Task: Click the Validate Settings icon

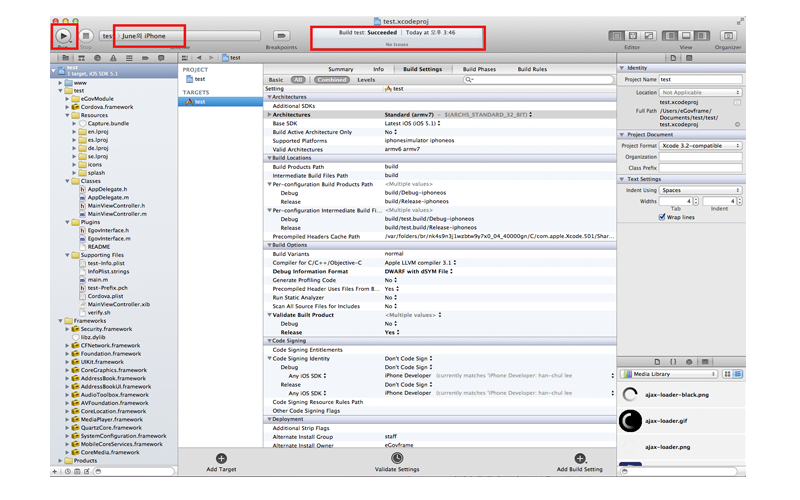Action: coord(397,459)
